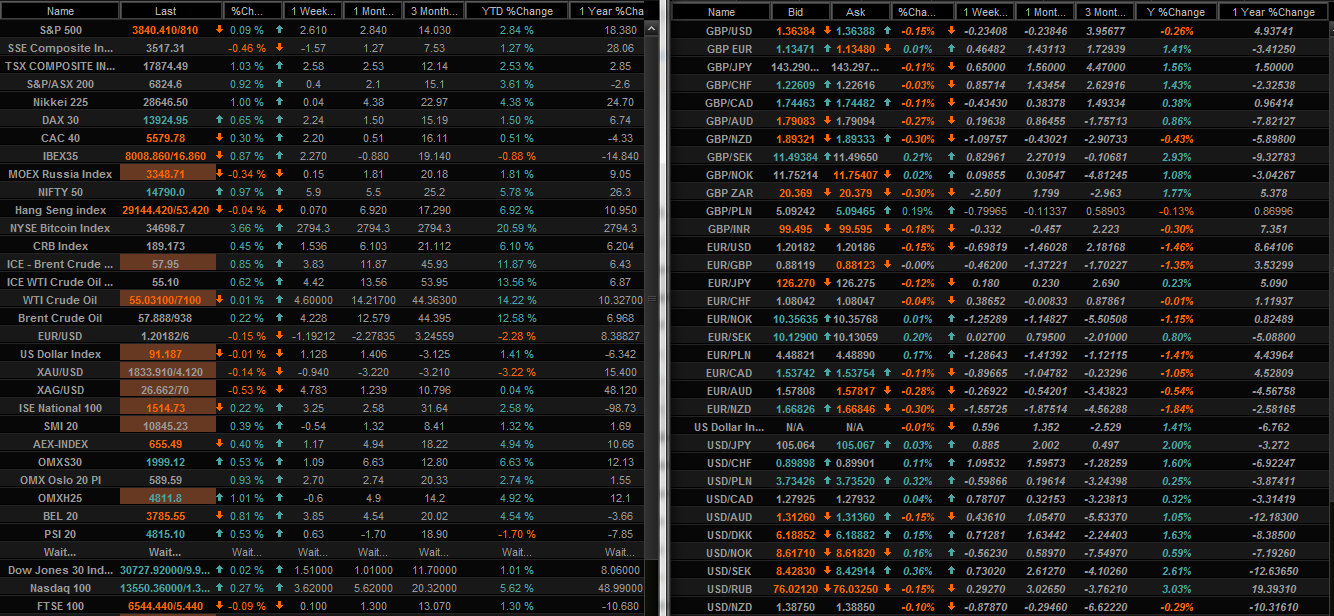Image resolution: width=1334 pixels, height=616 pixels.
Task: Select the Nikkei 225 row
Action: pyautogui.click(x=60, y=102)
